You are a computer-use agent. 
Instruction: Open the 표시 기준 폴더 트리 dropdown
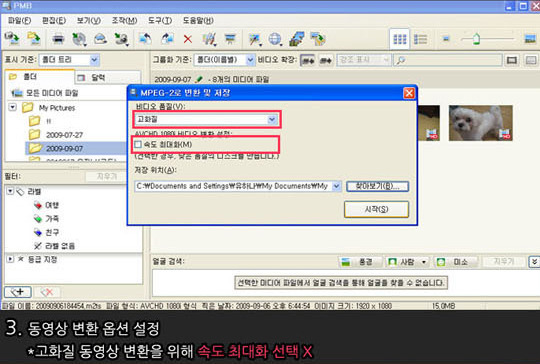coord(94,60)
